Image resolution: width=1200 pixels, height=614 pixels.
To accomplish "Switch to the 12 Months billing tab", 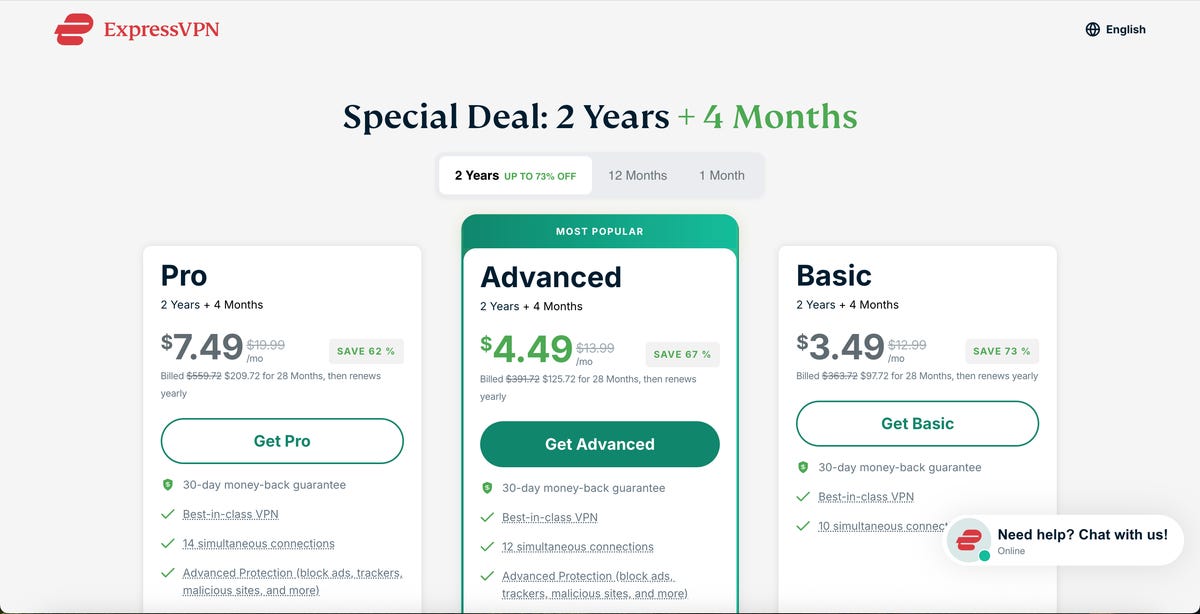I will click(637, 175).
